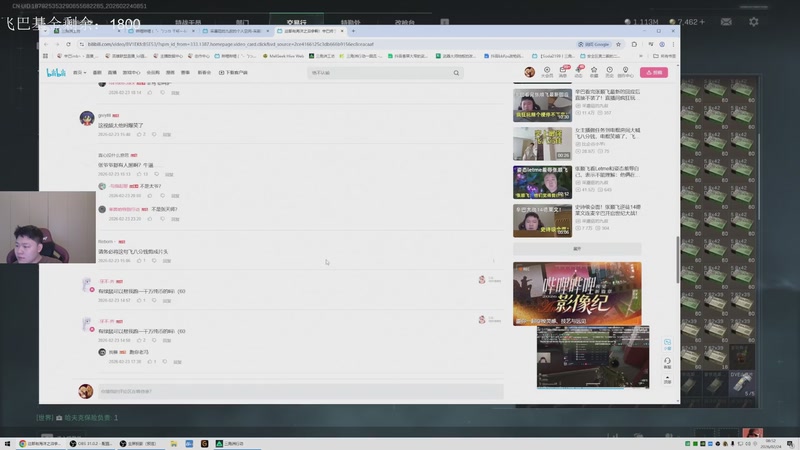Open a new browser tab with plus

pos(353,31)
